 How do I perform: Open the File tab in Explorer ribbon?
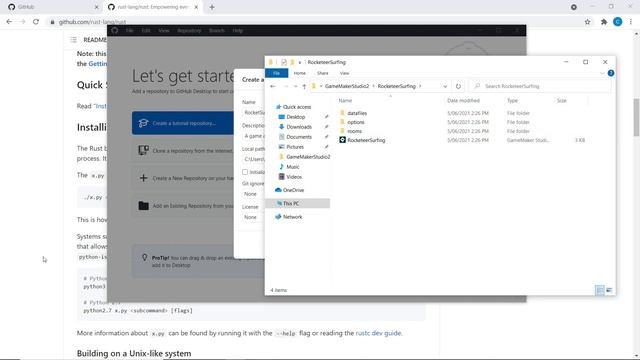276,73
